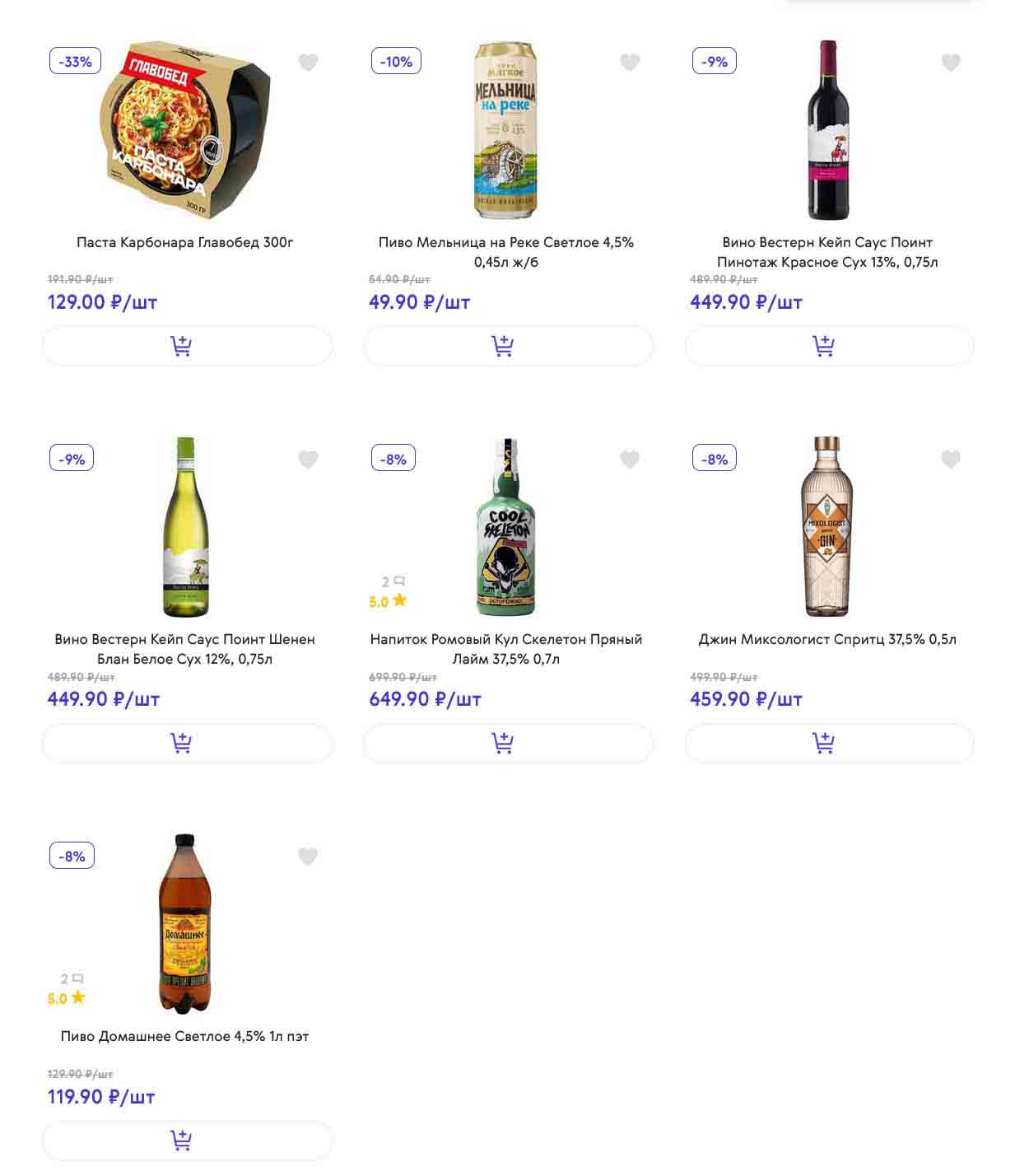
Task: Mark Пинотаж Красное wine as favorite
Action: [x=951, y=63]
